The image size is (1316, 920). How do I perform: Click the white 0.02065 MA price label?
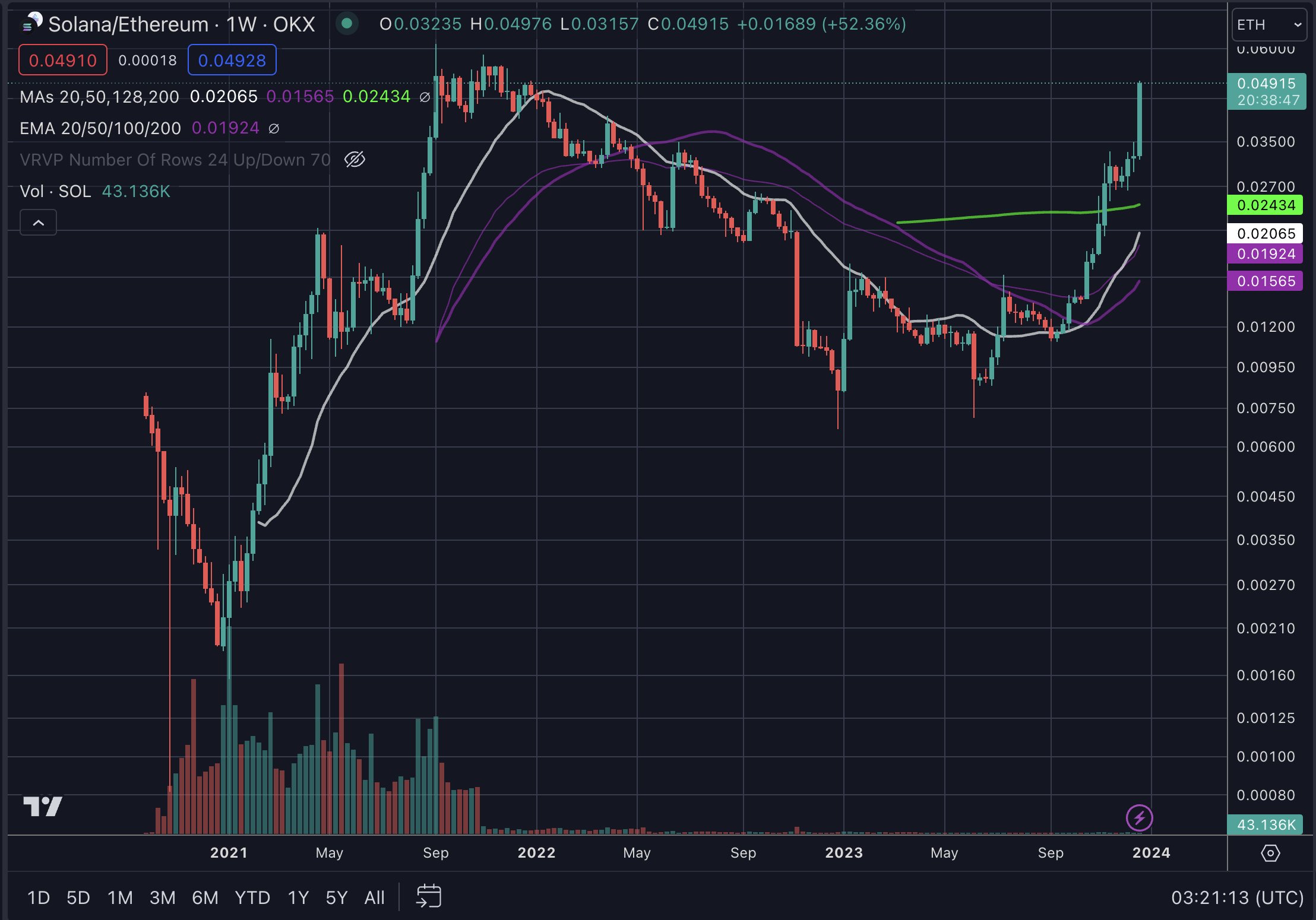1265,234
